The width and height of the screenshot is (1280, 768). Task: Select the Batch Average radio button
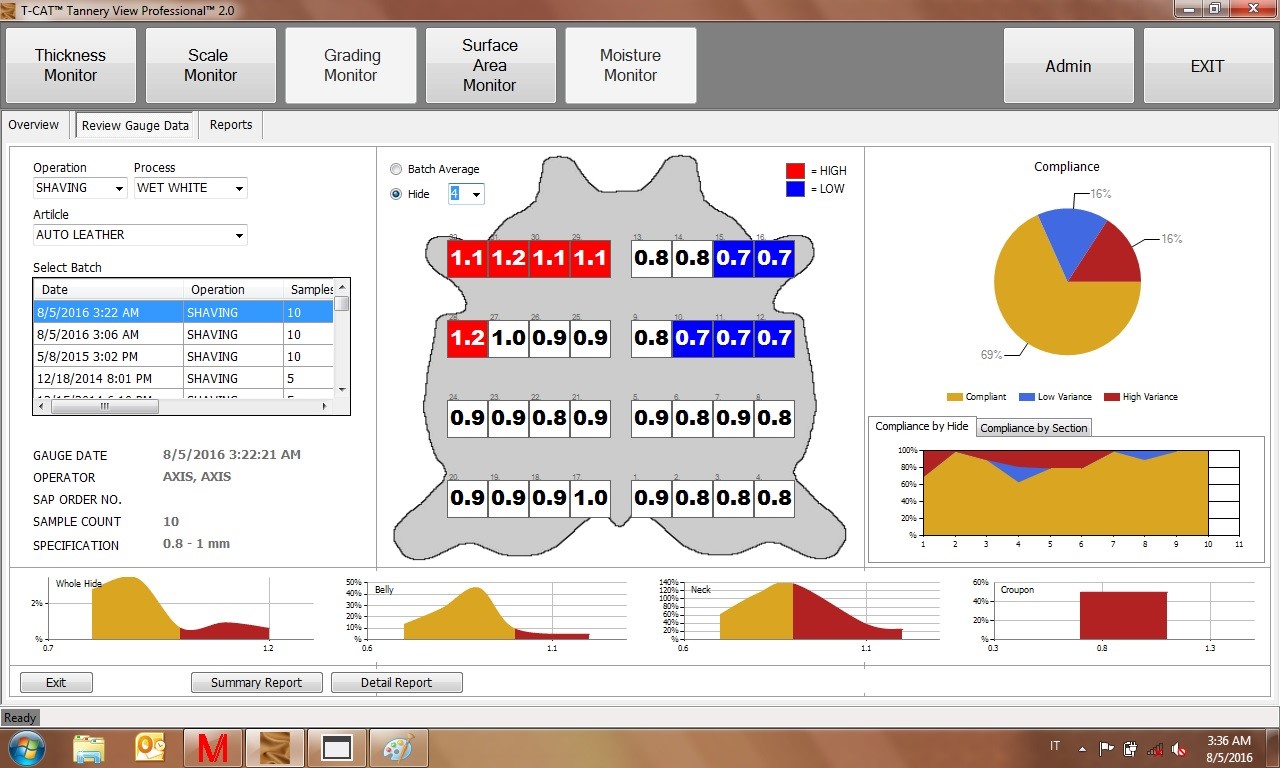(396, 169)
